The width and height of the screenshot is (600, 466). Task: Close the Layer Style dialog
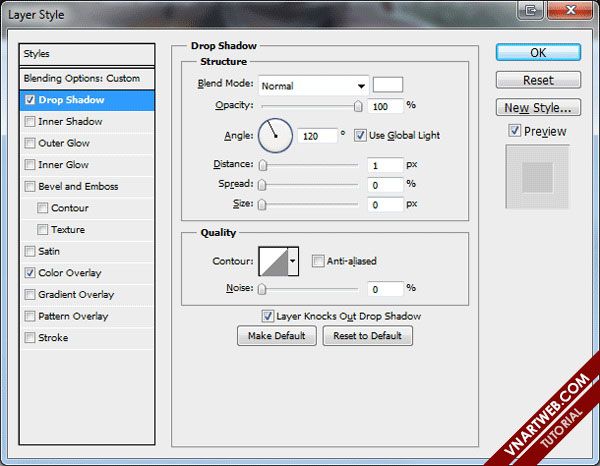point(578,10)
